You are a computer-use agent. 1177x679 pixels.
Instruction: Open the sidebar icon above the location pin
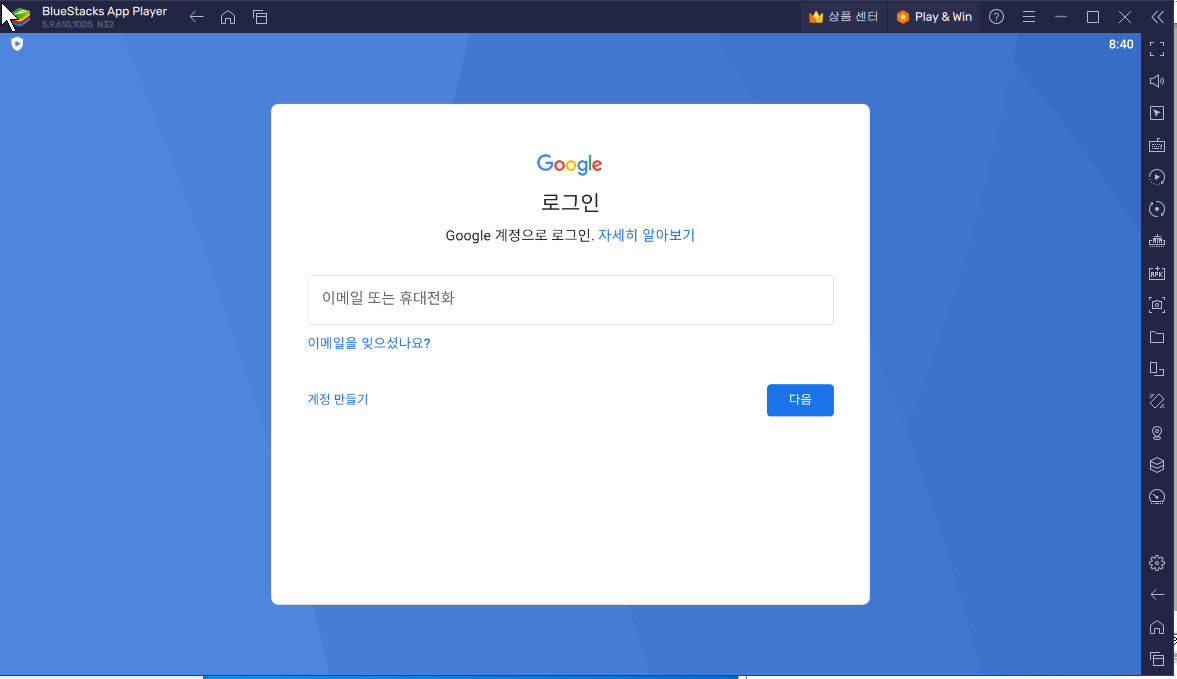(1157, 401)
